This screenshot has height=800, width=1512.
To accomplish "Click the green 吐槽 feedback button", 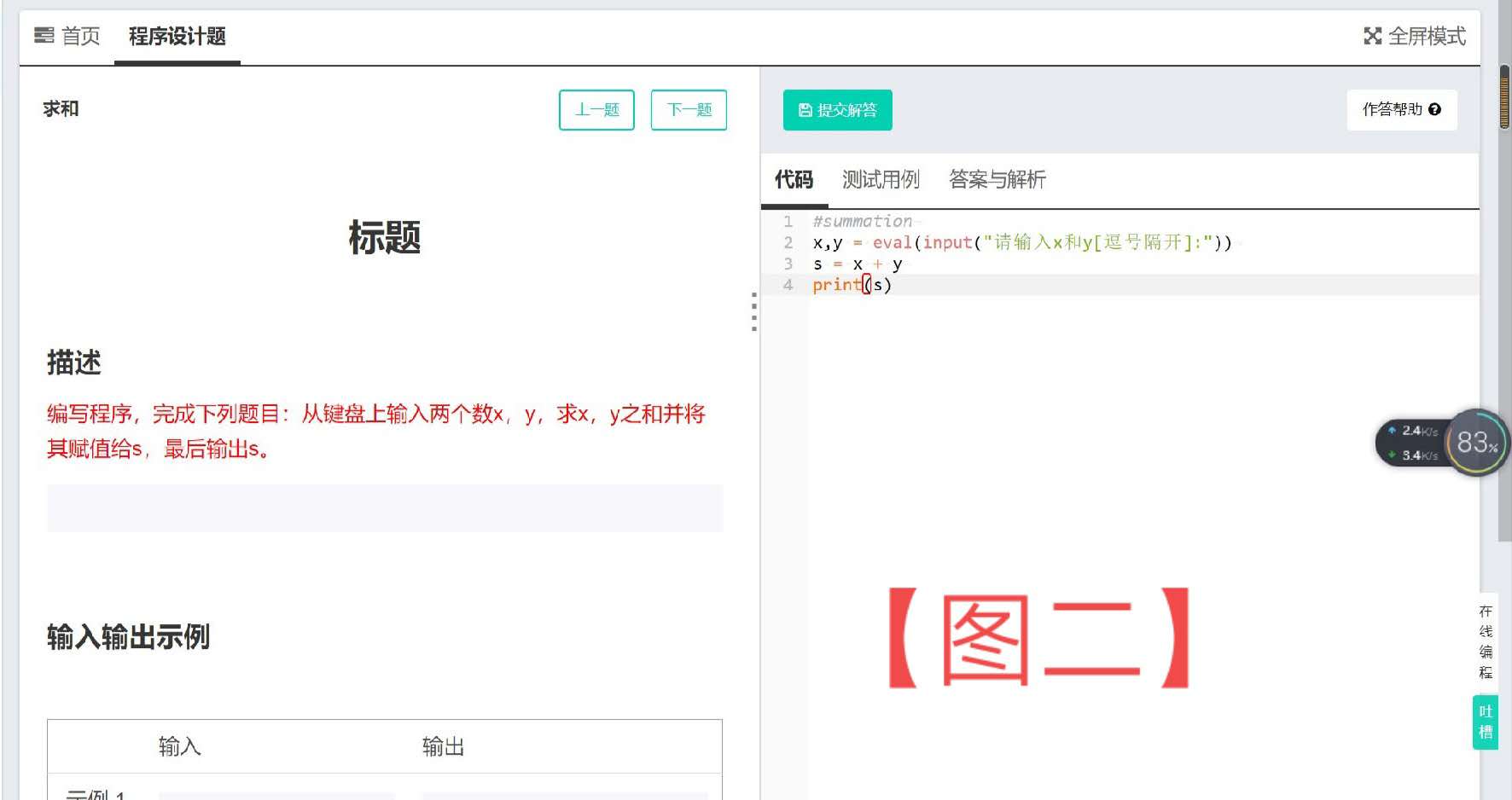I will click(1486, 722).
